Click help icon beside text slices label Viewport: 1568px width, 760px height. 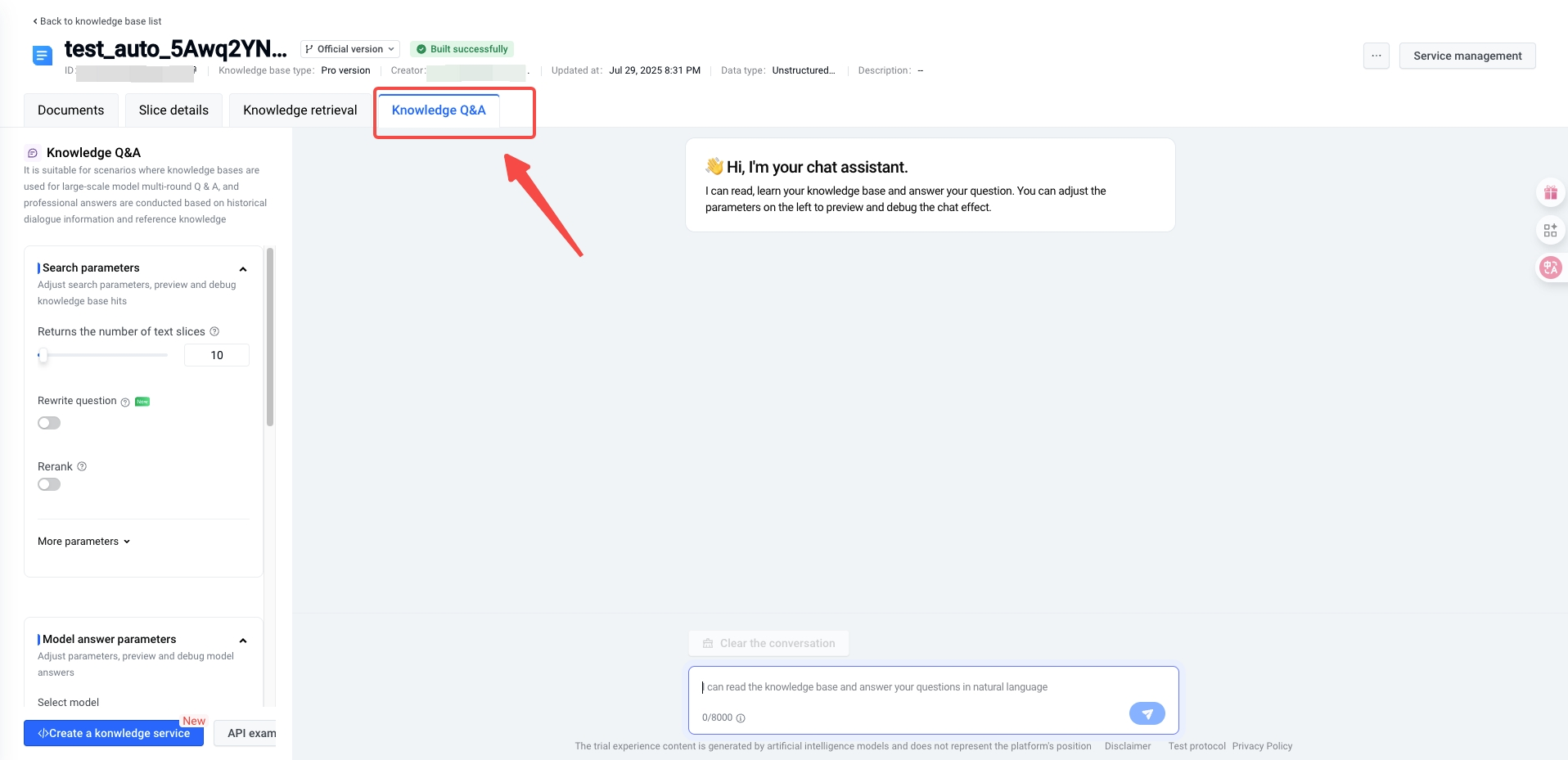click(x=214, y=331)
